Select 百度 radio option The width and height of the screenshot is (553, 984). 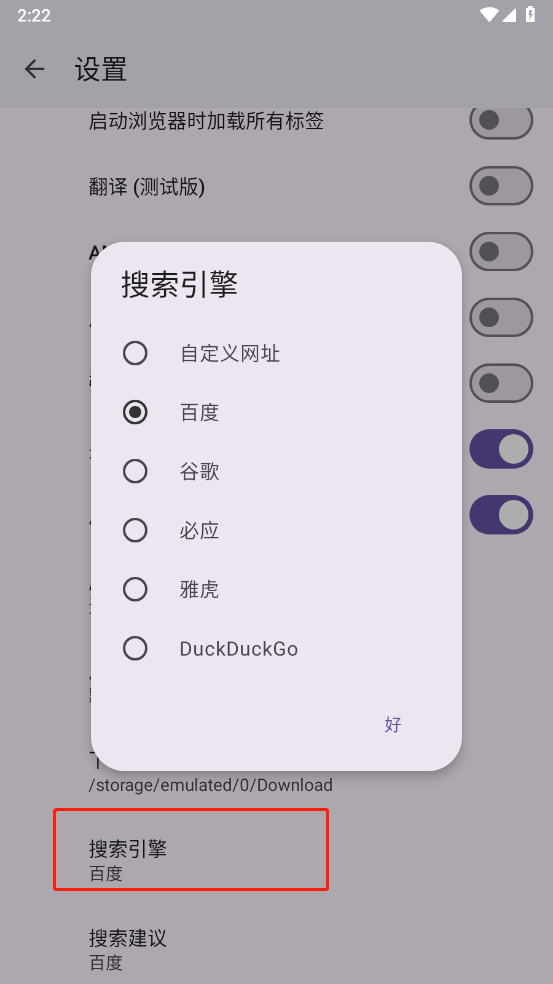pyautogui.click(x=276, y=412)
